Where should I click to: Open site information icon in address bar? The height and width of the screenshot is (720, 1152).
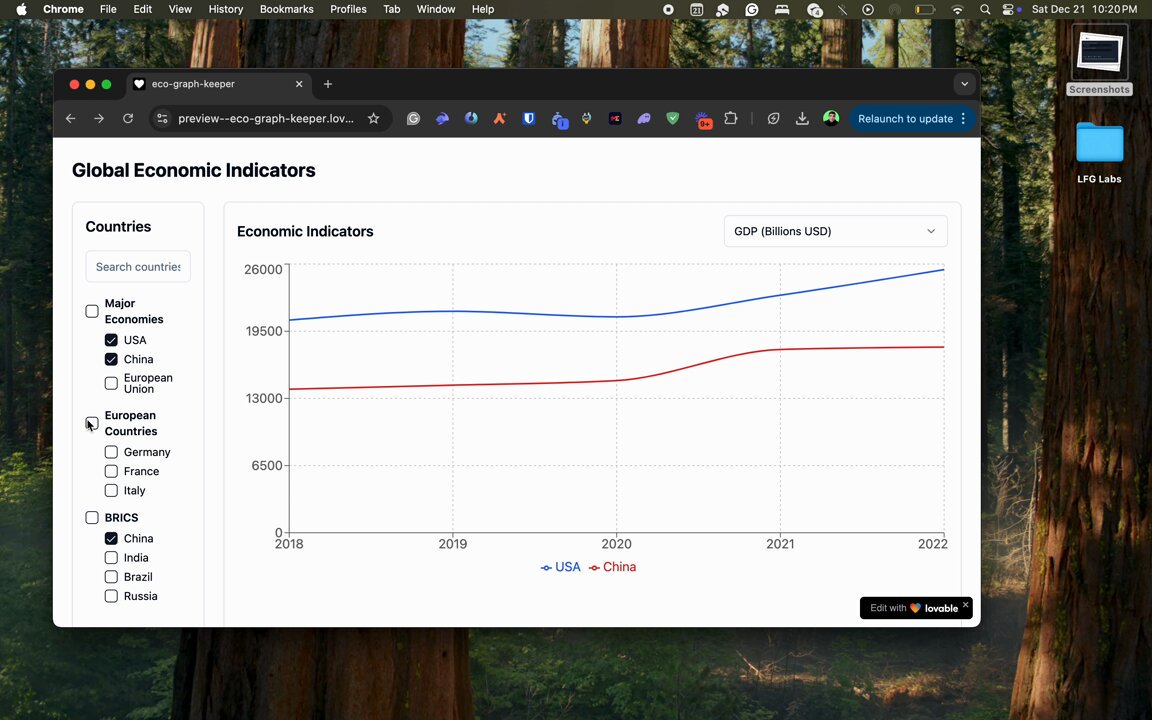[x=162, y=118]
